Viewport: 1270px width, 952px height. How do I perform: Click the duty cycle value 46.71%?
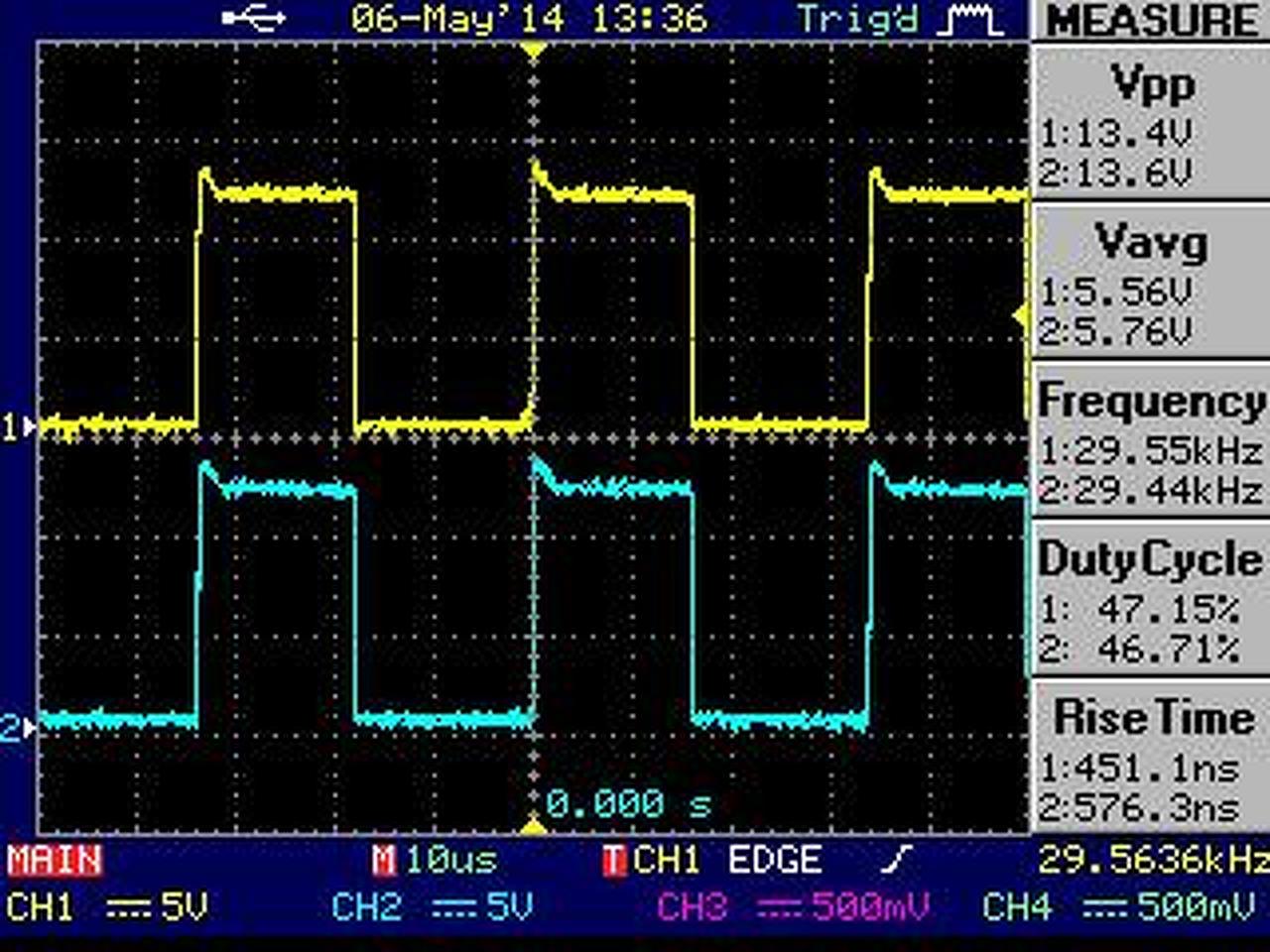click(x=1169, y=650)
